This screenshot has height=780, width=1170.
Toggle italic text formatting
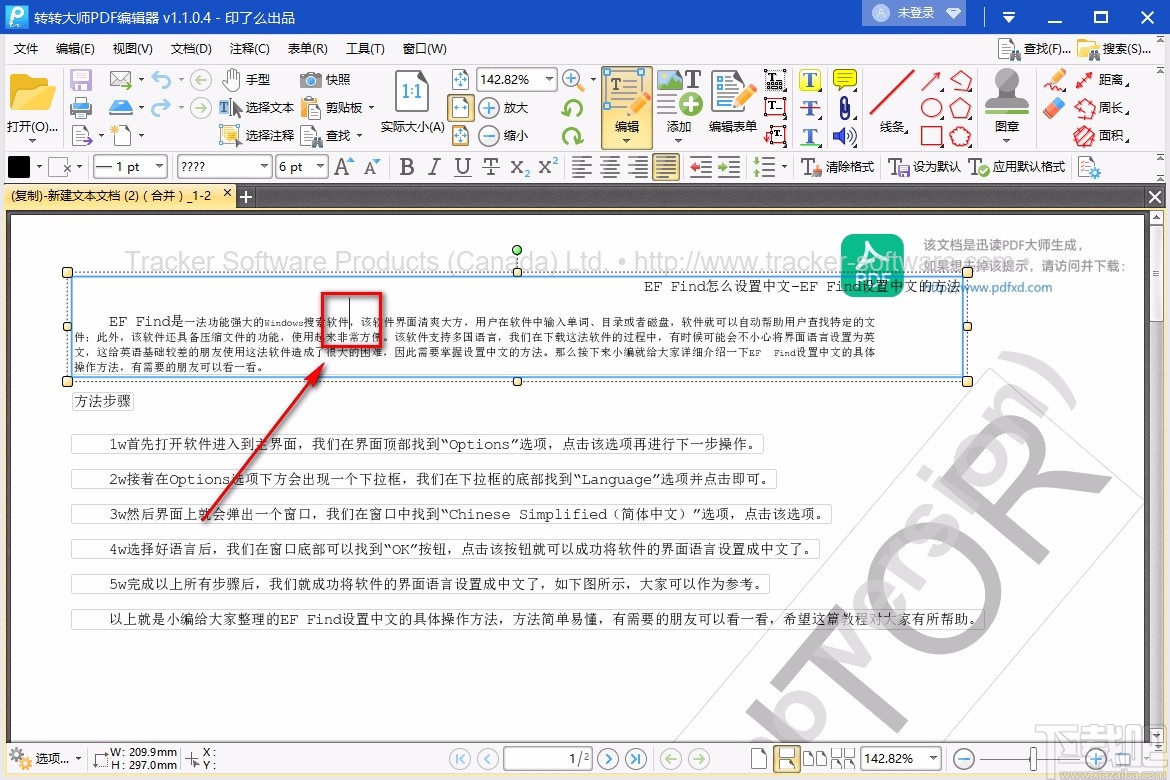pyautogui.click(x=433, y=167)
